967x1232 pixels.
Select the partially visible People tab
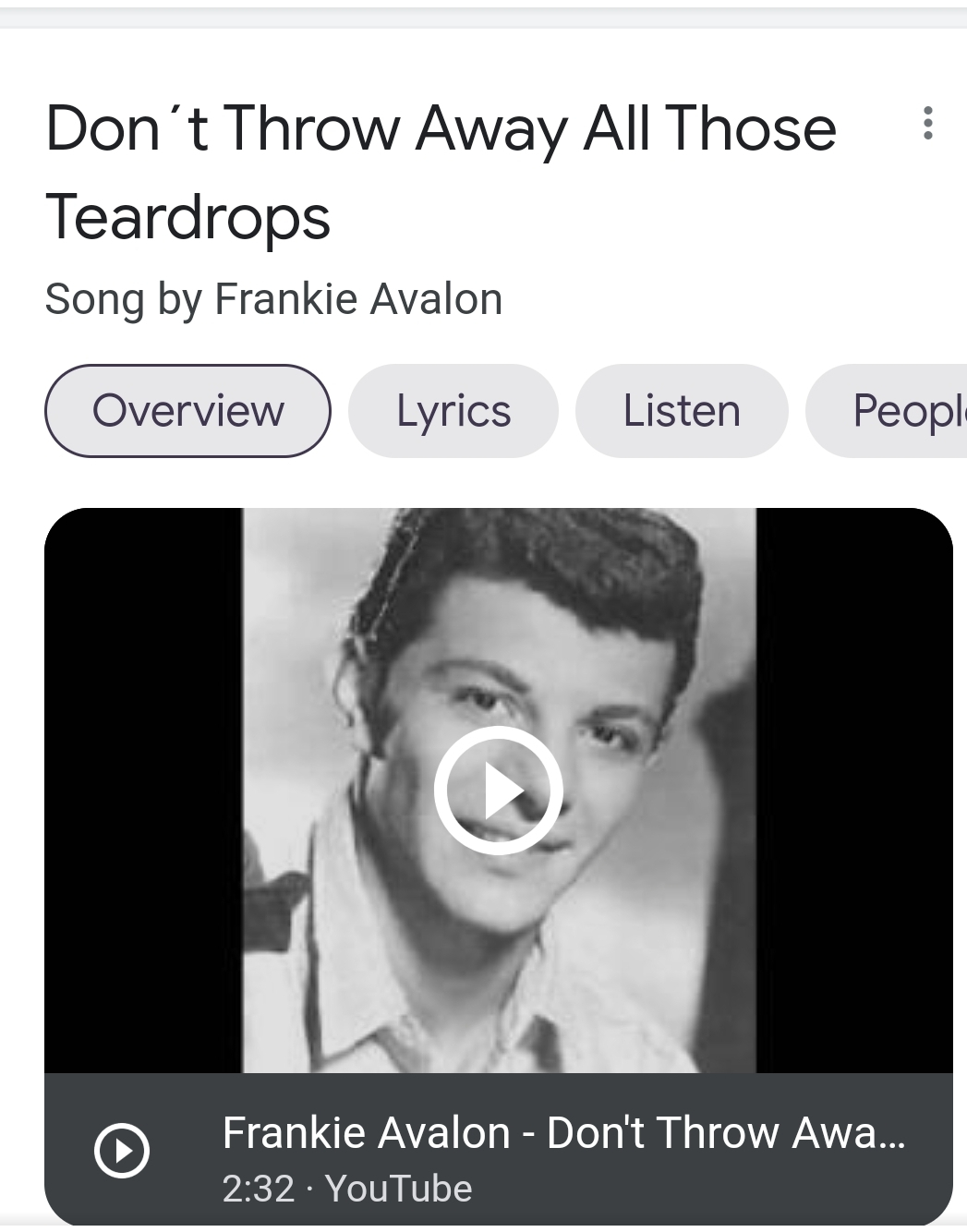point(887,411)
